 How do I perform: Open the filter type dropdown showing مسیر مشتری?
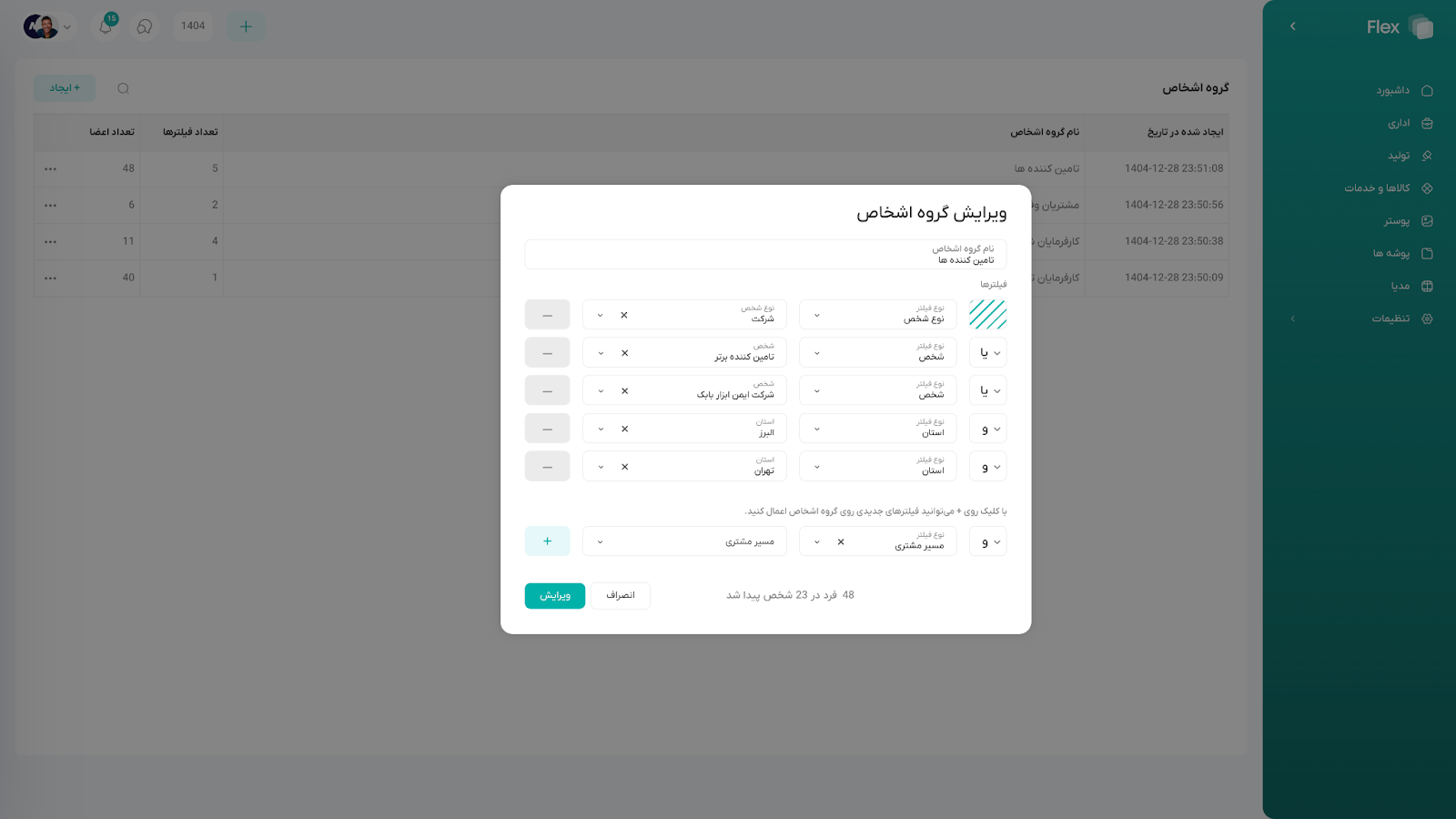[878, 541]
